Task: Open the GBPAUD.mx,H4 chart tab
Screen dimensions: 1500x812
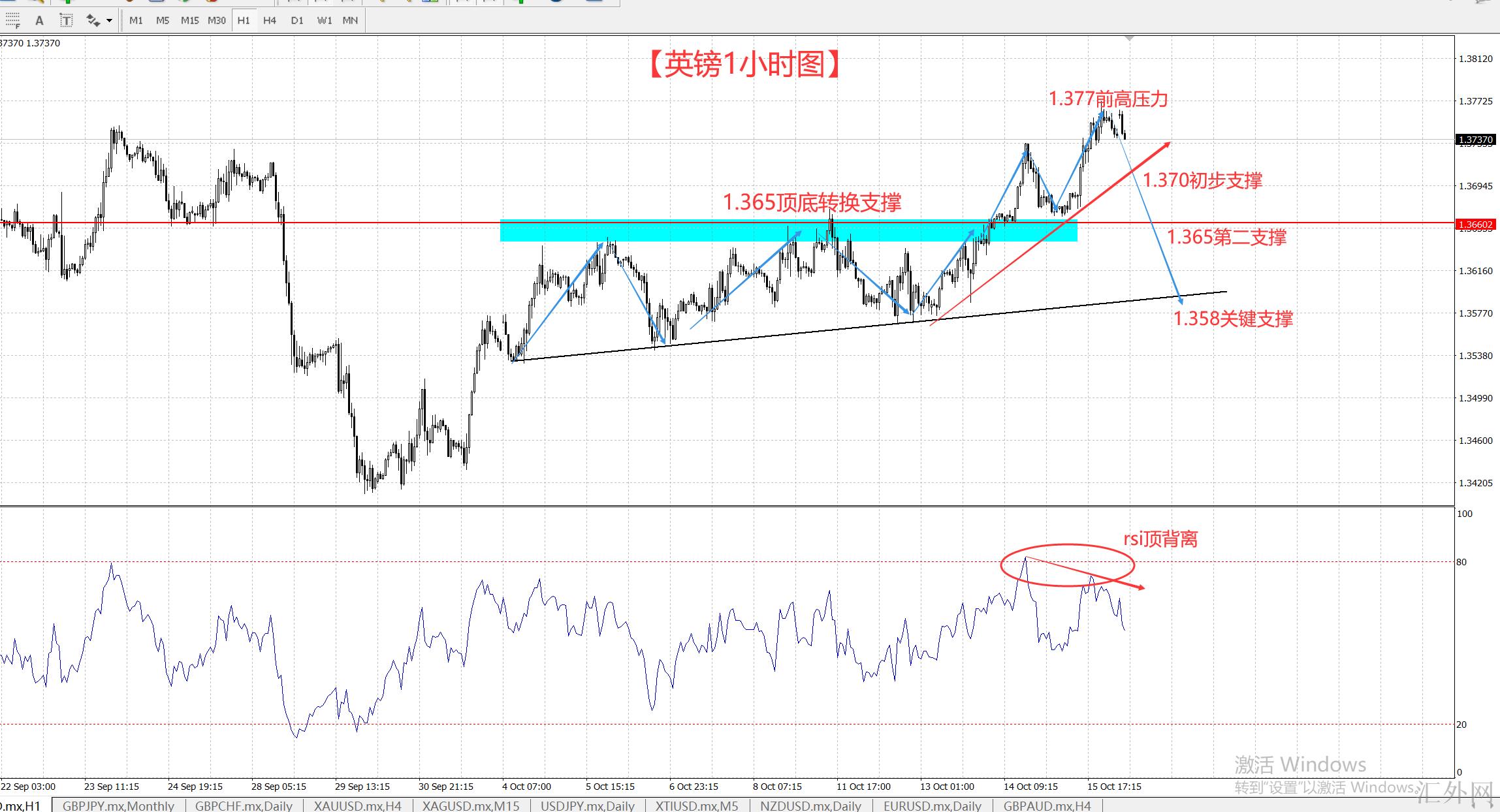Action: [x=1047, y=805]
